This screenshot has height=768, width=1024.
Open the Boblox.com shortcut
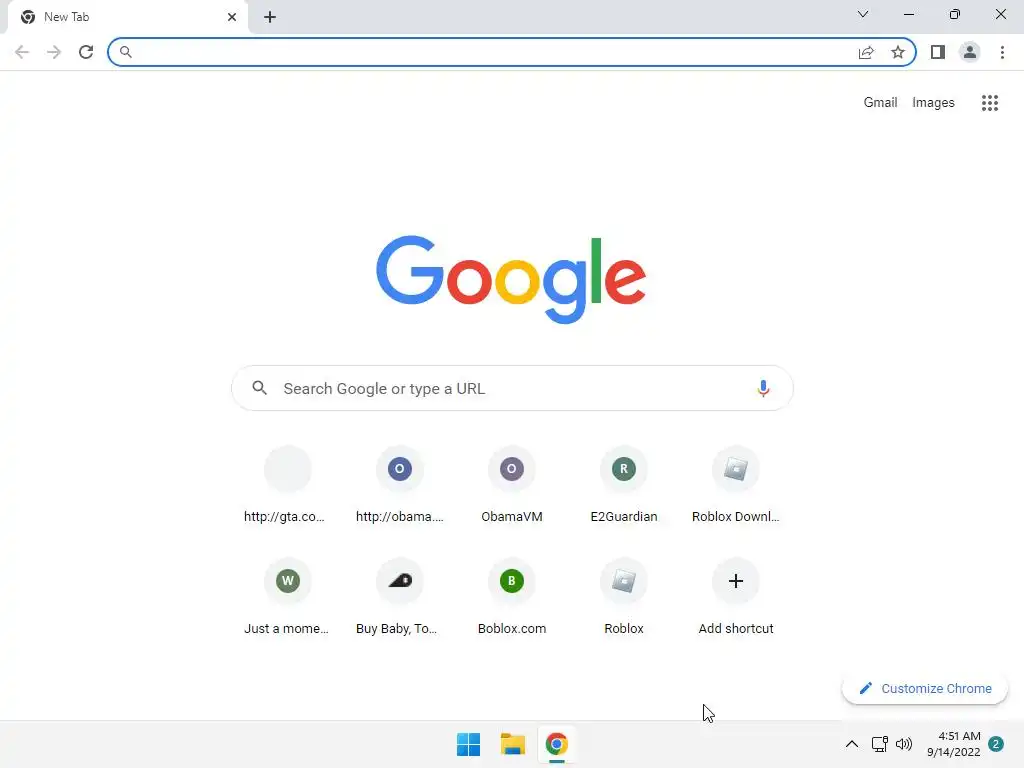(x=511, y=597)
